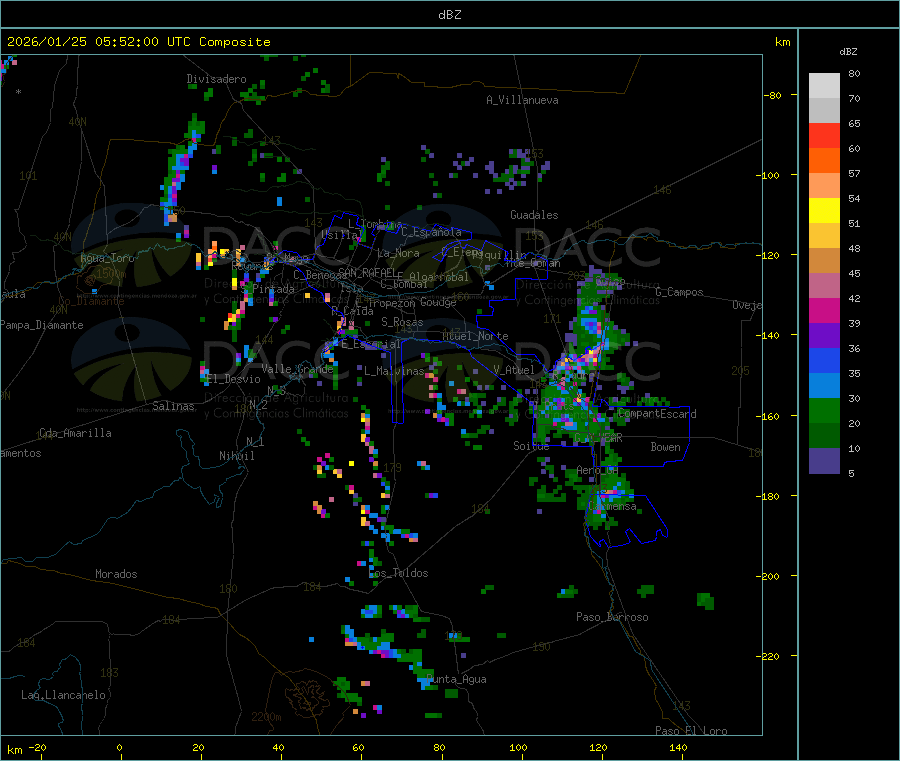Select the Cda_Amarilla label
900x761 pixels.
[x=75, y=433]
